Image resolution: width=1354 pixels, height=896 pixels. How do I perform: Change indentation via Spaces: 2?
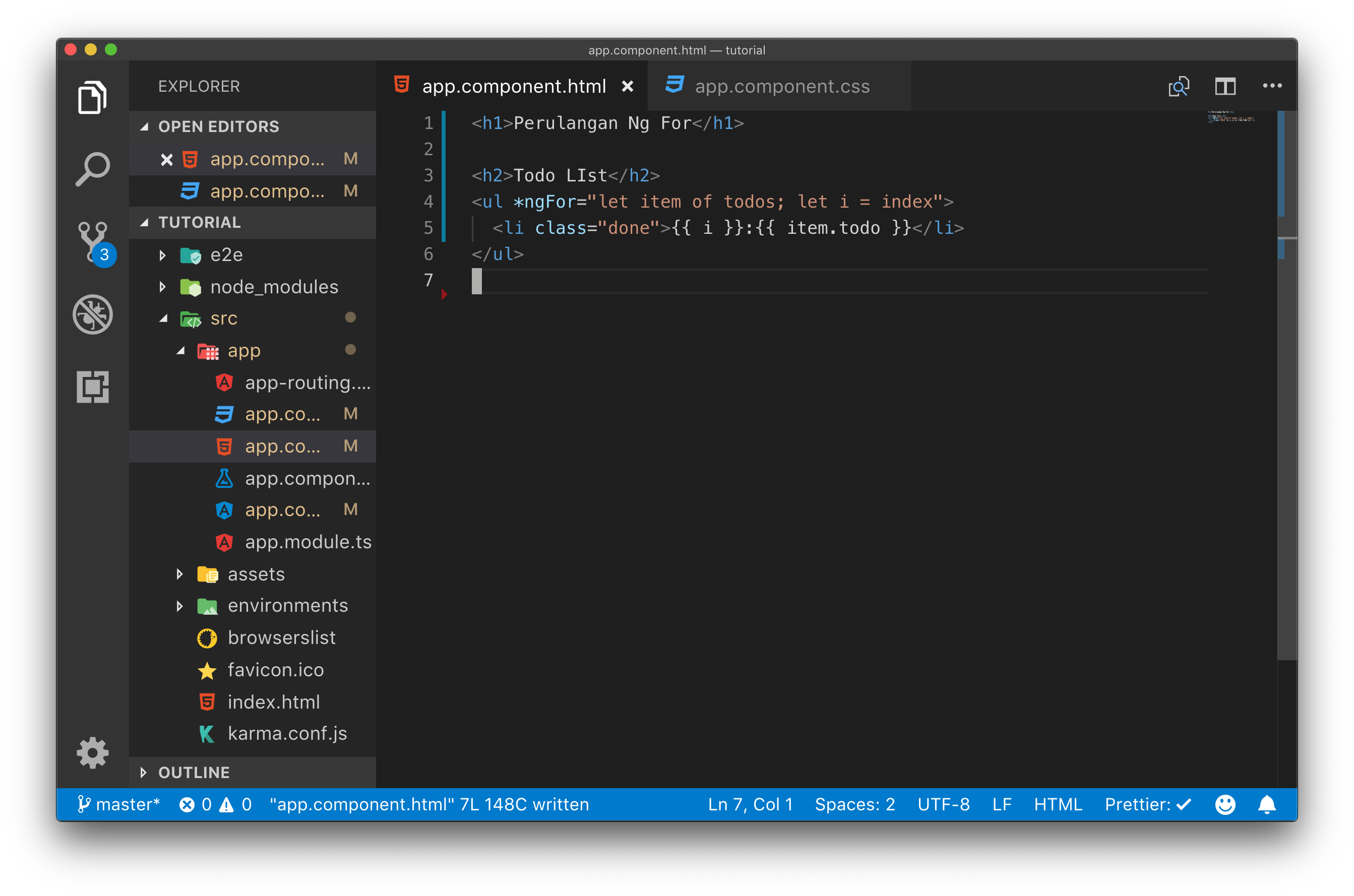[854, 805]
